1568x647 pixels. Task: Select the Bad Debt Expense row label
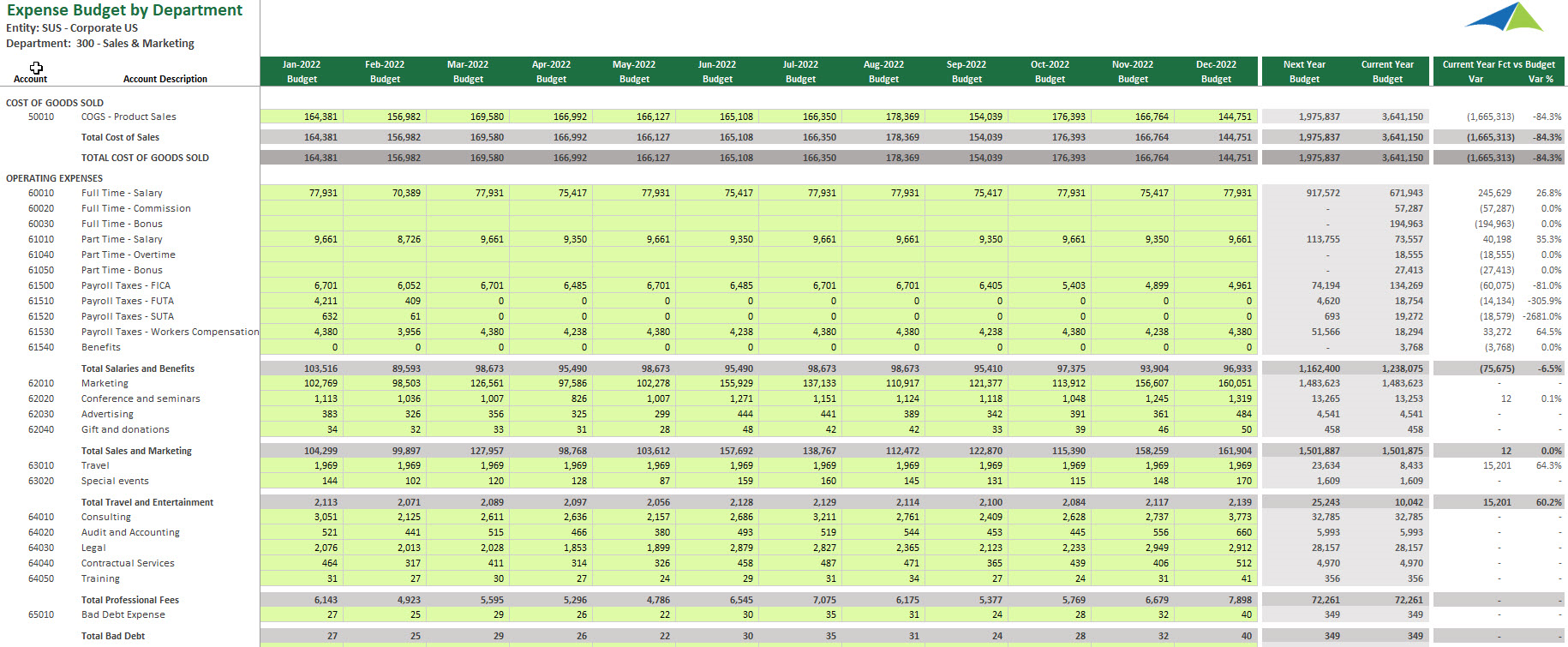tap(123, 614)
